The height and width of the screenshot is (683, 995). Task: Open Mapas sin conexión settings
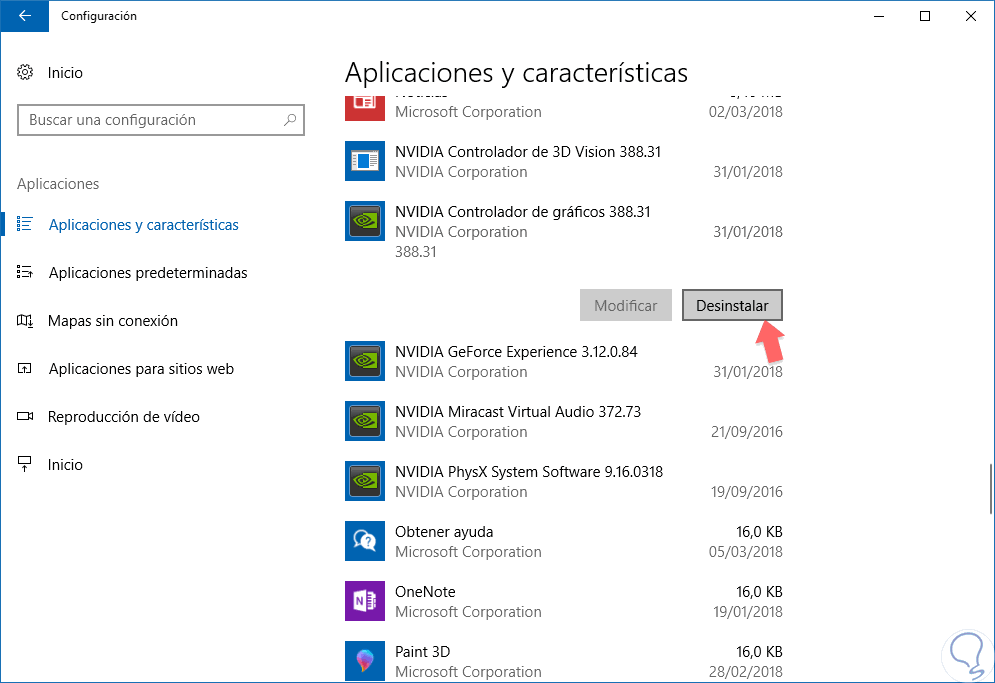click(112, 321)
